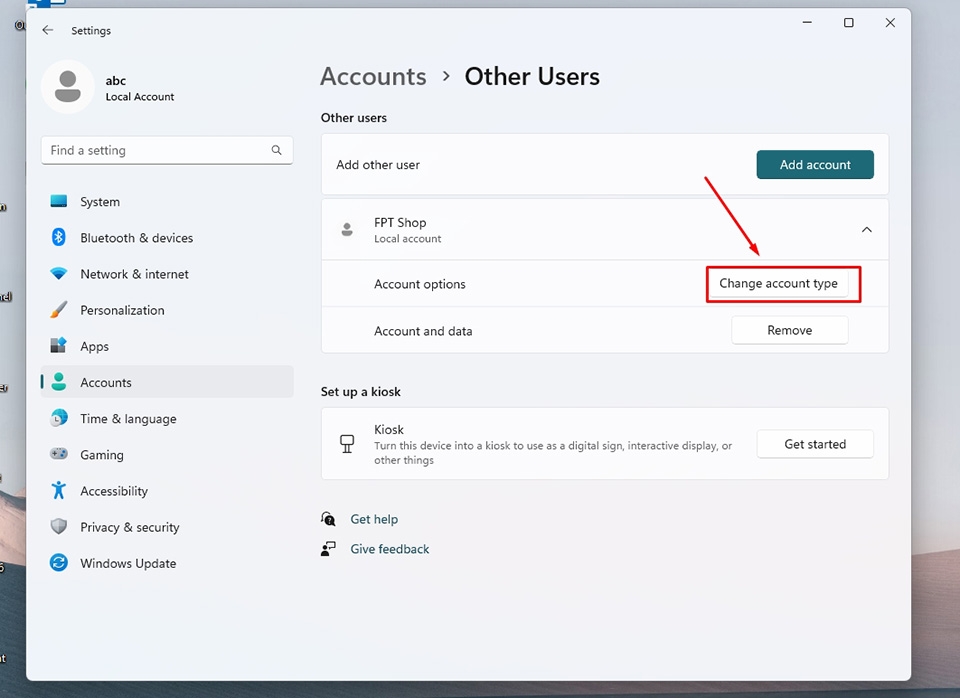
Task: Maximize the Settings window
Action: [x=849, y=23]
